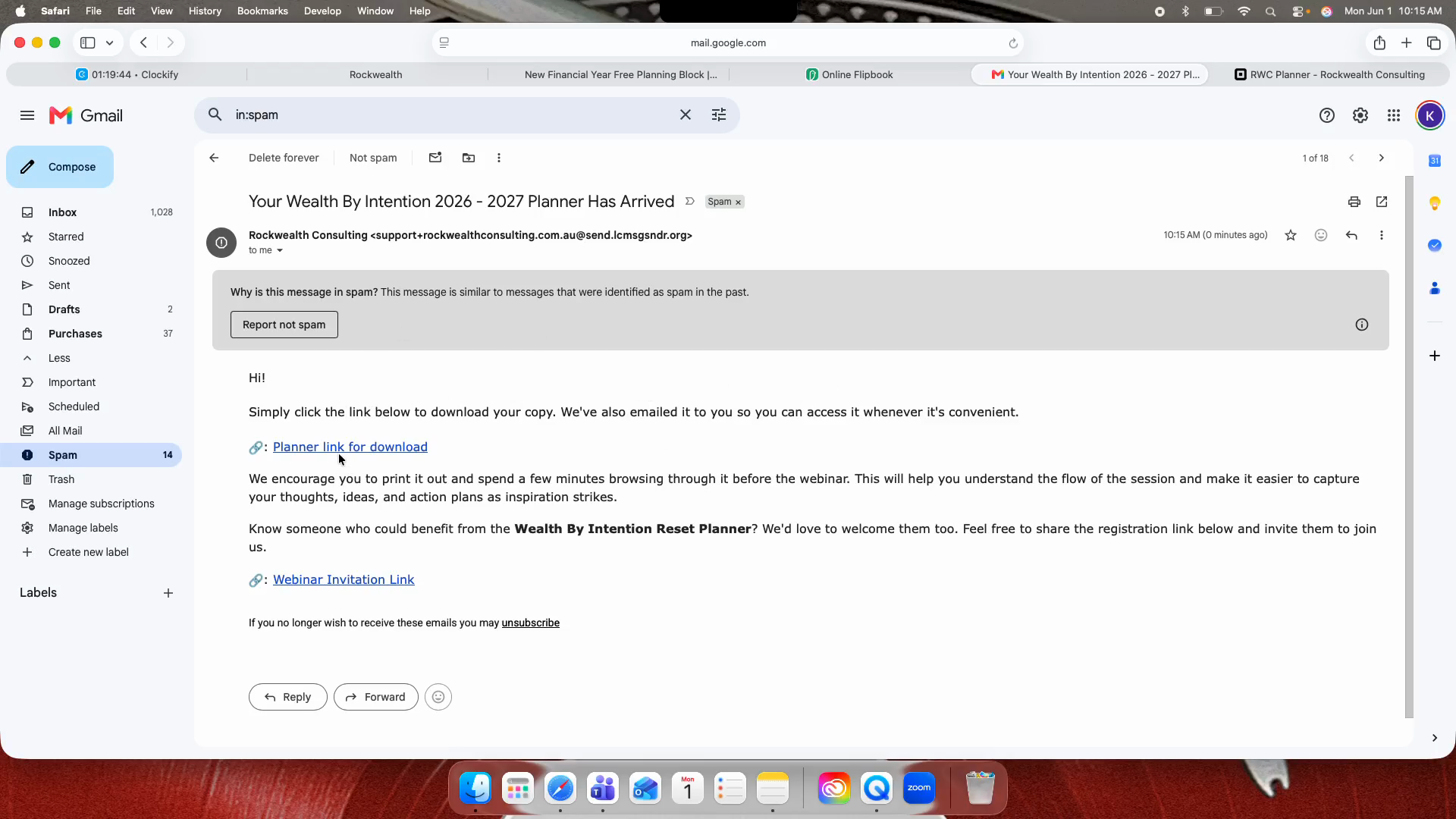The width and height of the screenshot is (1456, 819).
Task: Open Contacts side panel icon
Action: tap(1434, 288)
